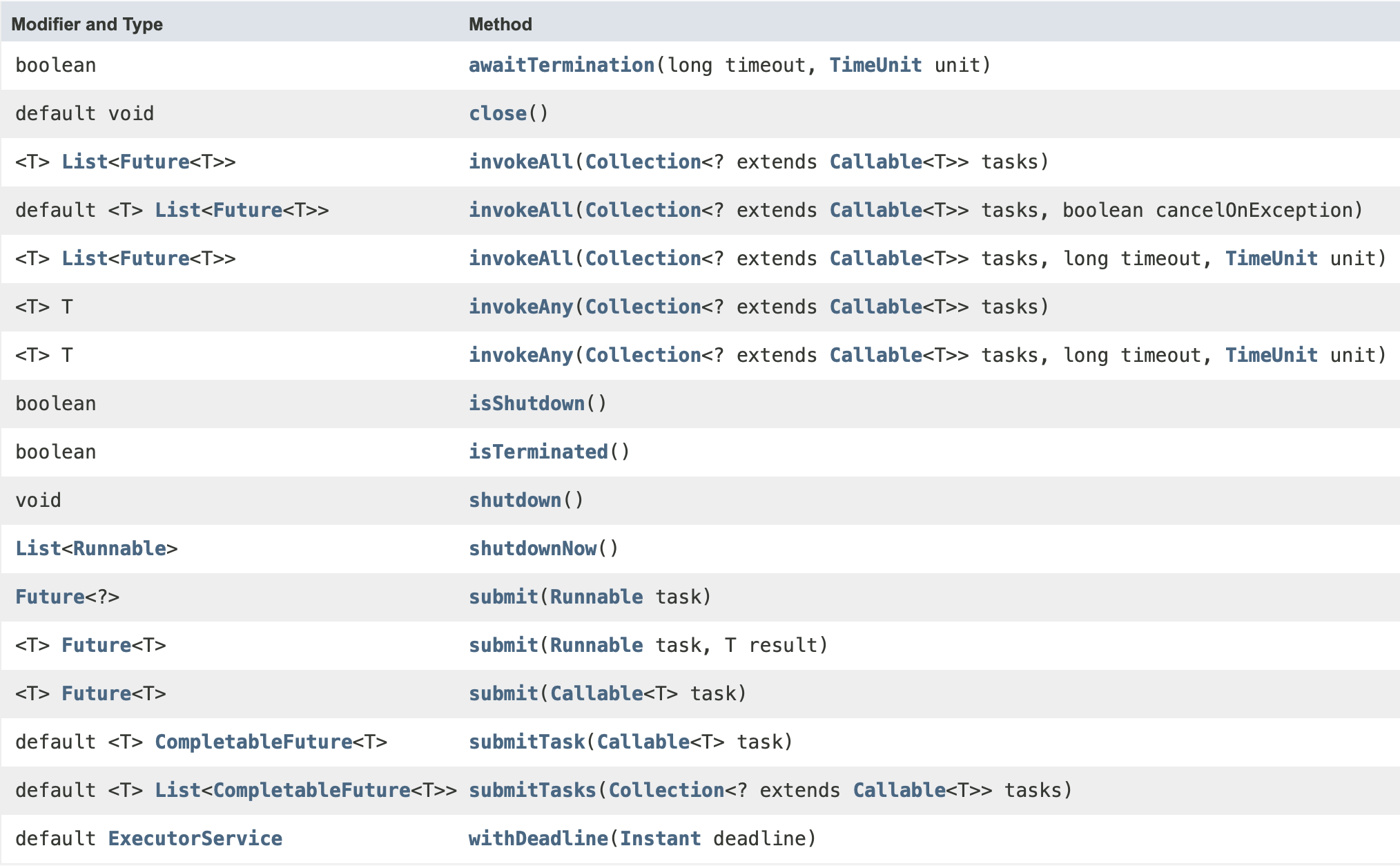Open the shutdownNow method link
This screenshot has height=866, width=1400.
532,548
